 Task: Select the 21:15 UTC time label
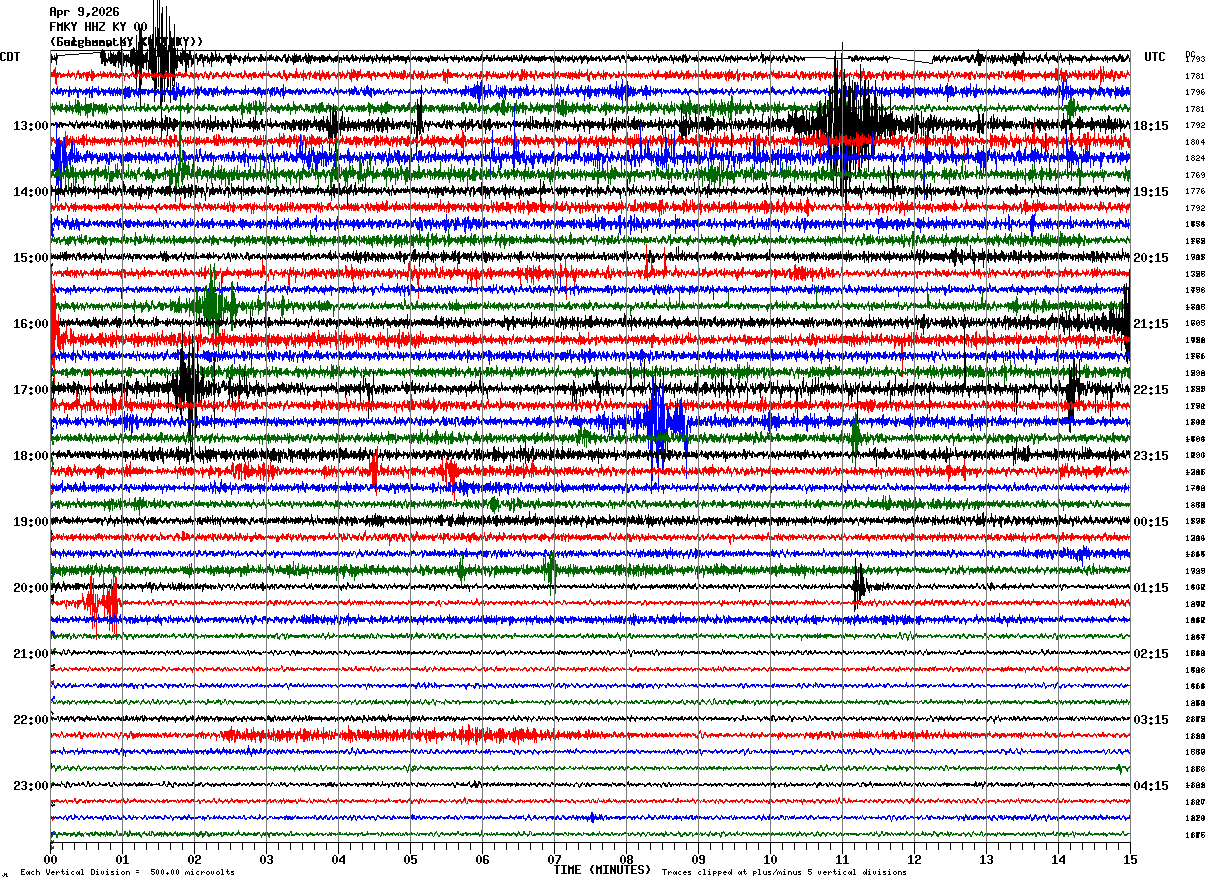pyautogui.click(x=1151, y=324)
